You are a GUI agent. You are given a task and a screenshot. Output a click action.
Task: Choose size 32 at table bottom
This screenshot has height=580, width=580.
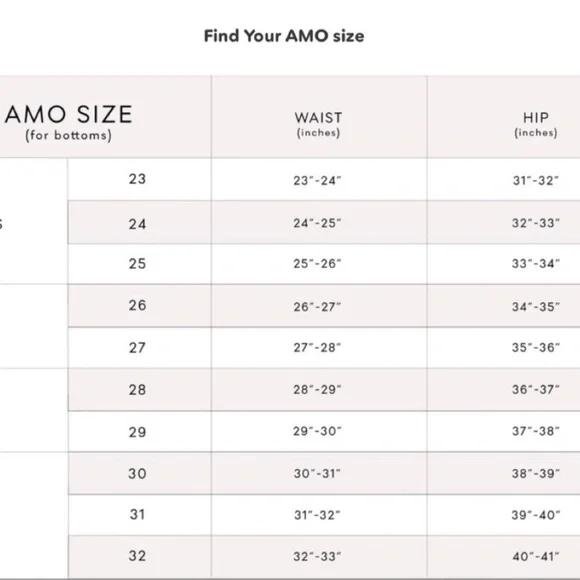[x=137, y=556]
